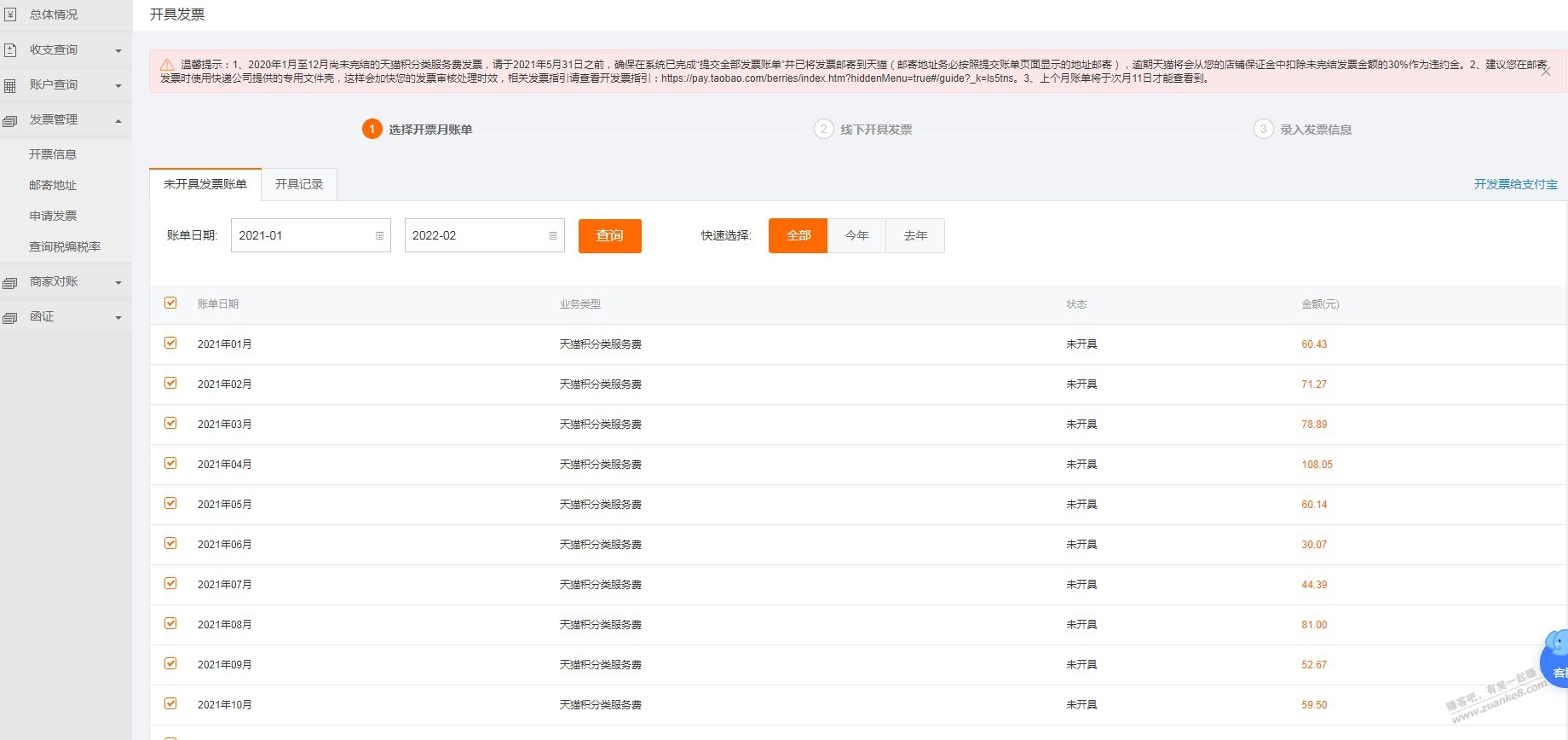Click the amount 108.05 for 2021年04月
This screenshot has width=1568, height=740.
point(1317,465)
